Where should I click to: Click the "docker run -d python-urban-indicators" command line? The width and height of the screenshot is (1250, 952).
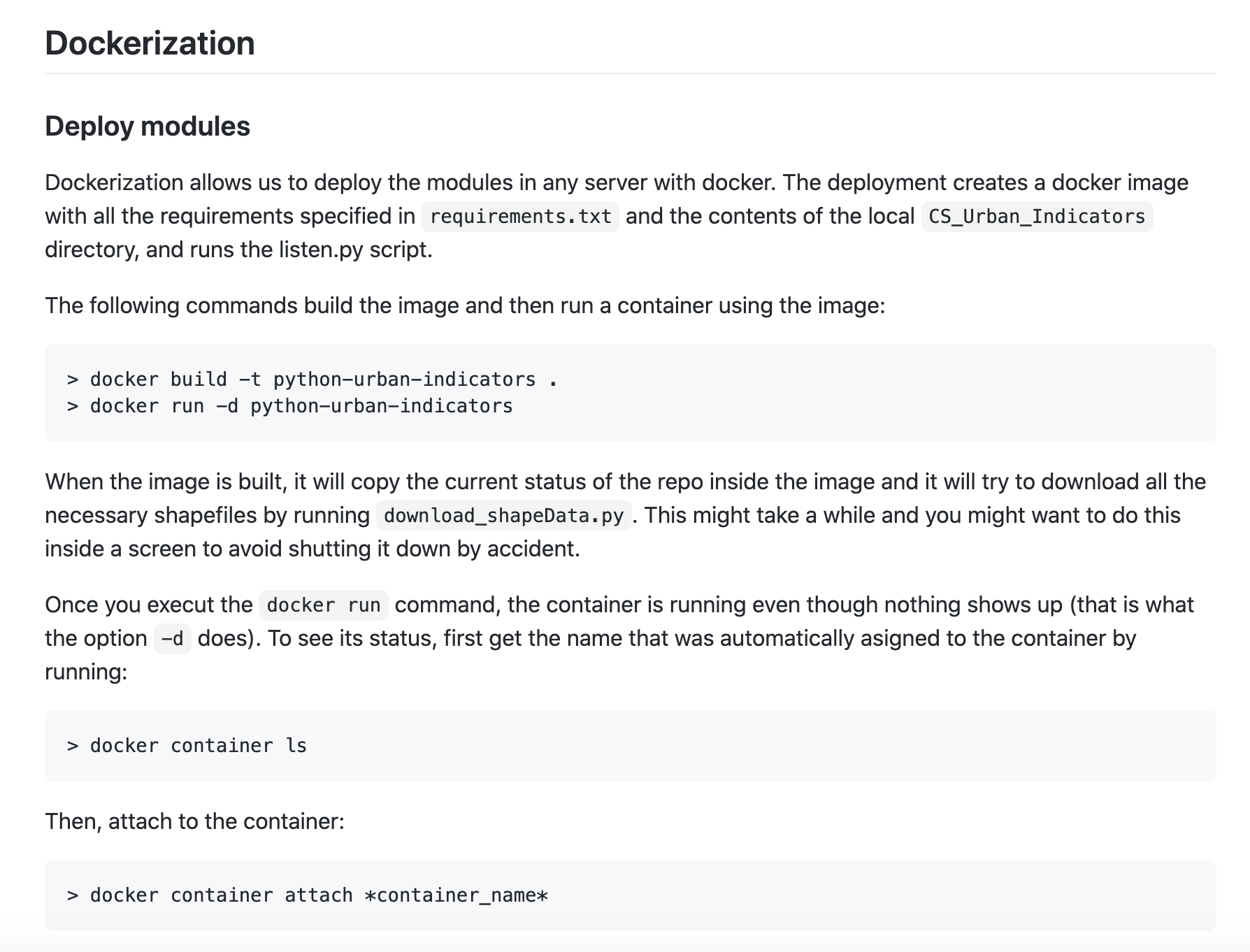[290, 406]
